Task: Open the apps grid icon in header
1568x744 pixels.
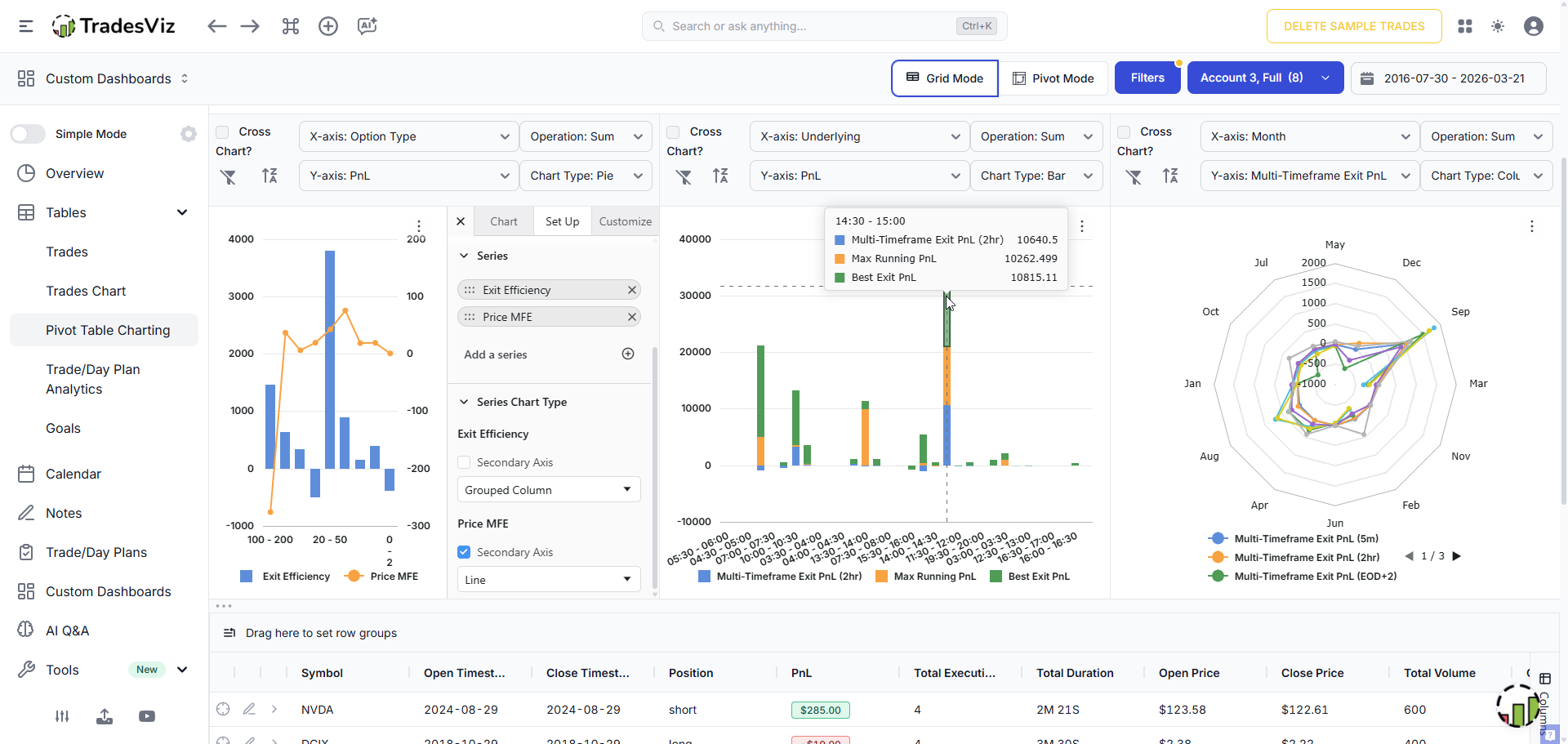Action: click(x=1465, y=26)
